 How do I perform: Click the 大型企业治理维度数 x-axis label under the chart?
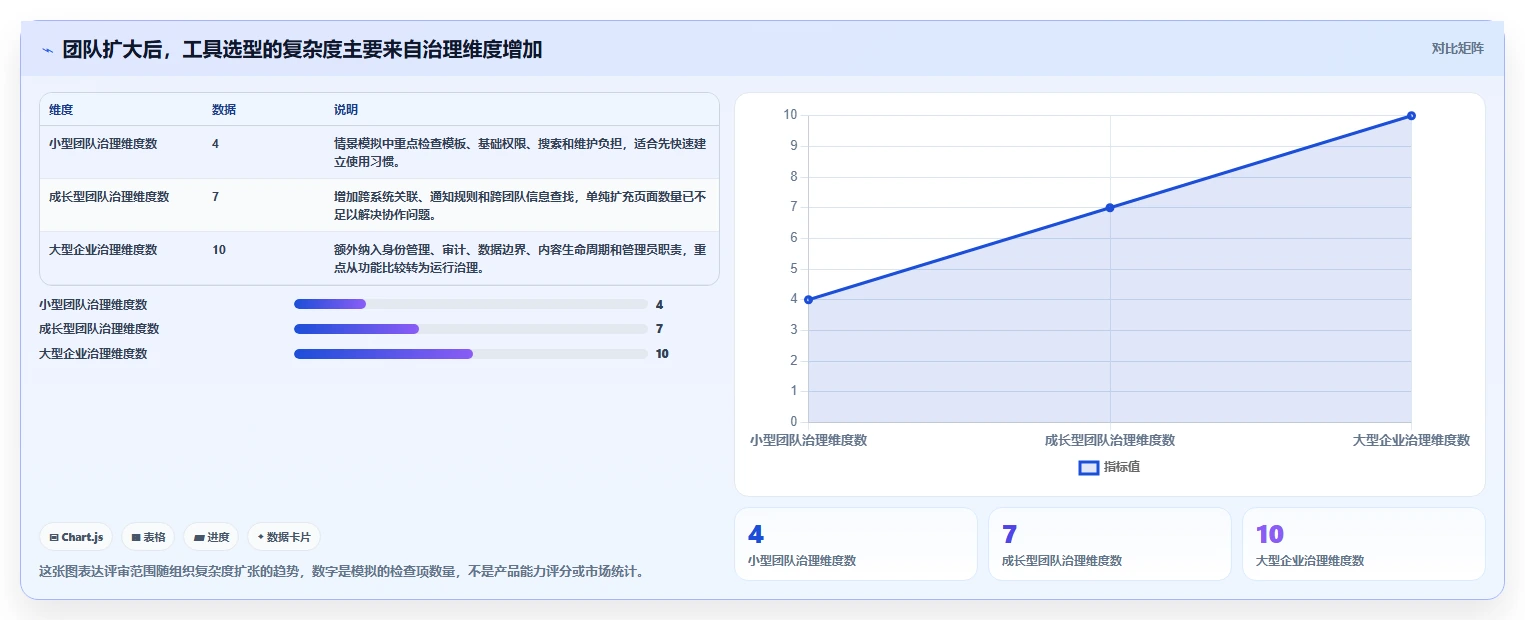[1411, 440]
